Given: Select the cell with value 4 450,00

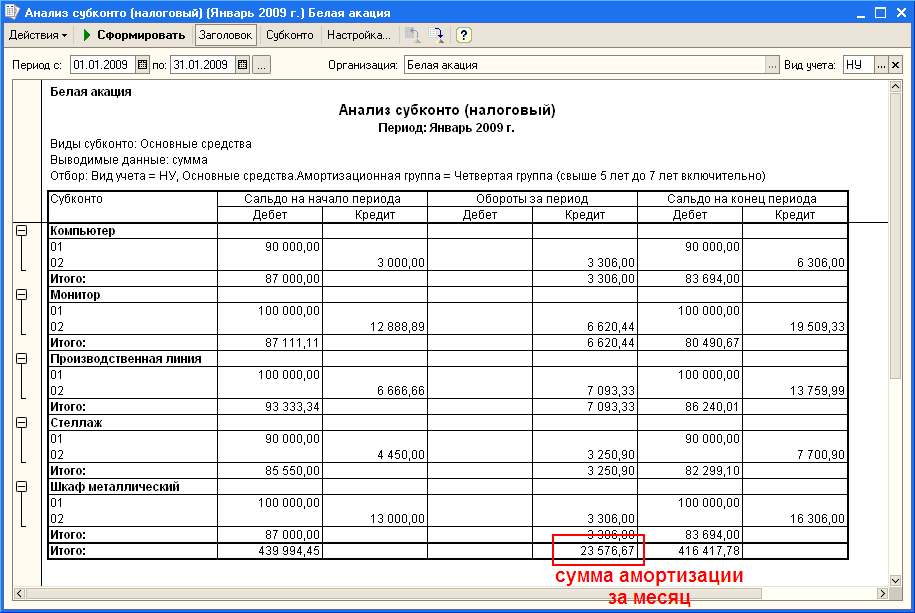Looking at the screenshot, I should [x=375, y=455].
